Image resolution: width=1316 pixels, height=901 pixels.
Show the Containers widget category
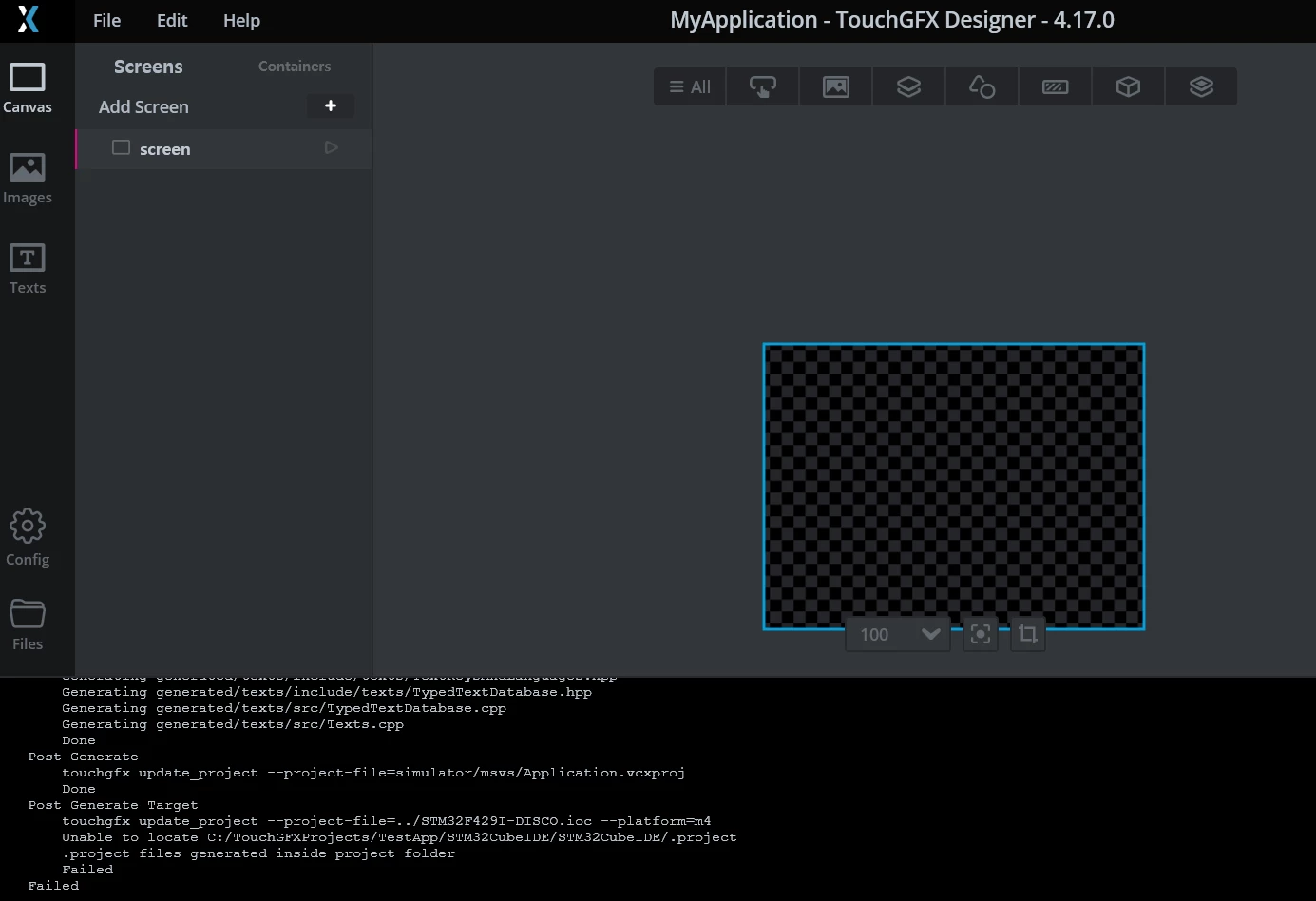[909, 86]
